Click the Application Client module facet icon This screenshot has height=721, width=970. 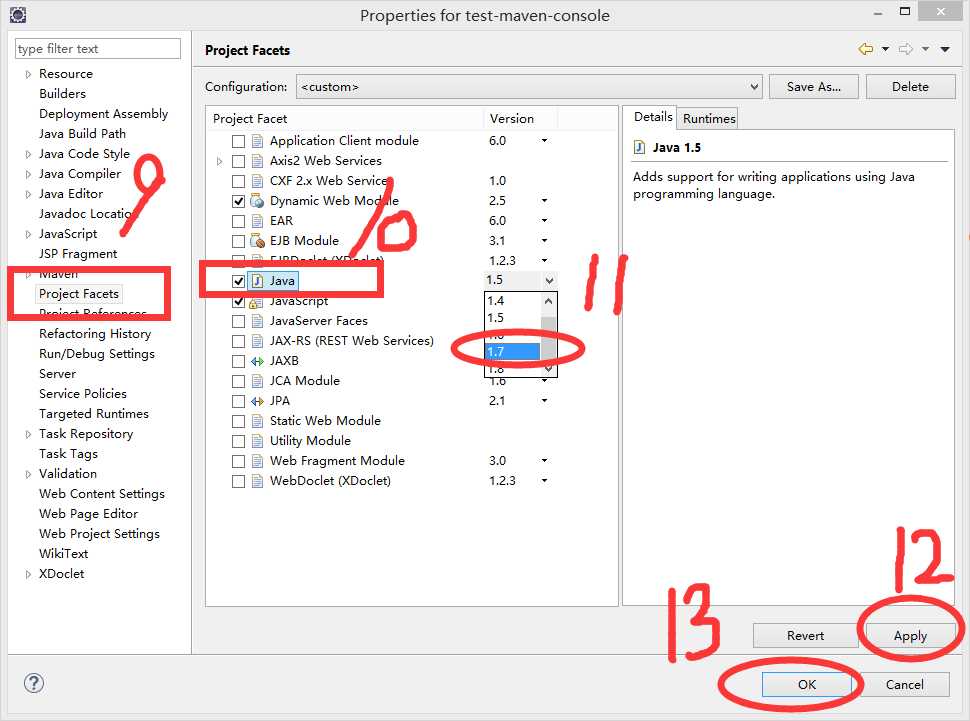[257, 141]
